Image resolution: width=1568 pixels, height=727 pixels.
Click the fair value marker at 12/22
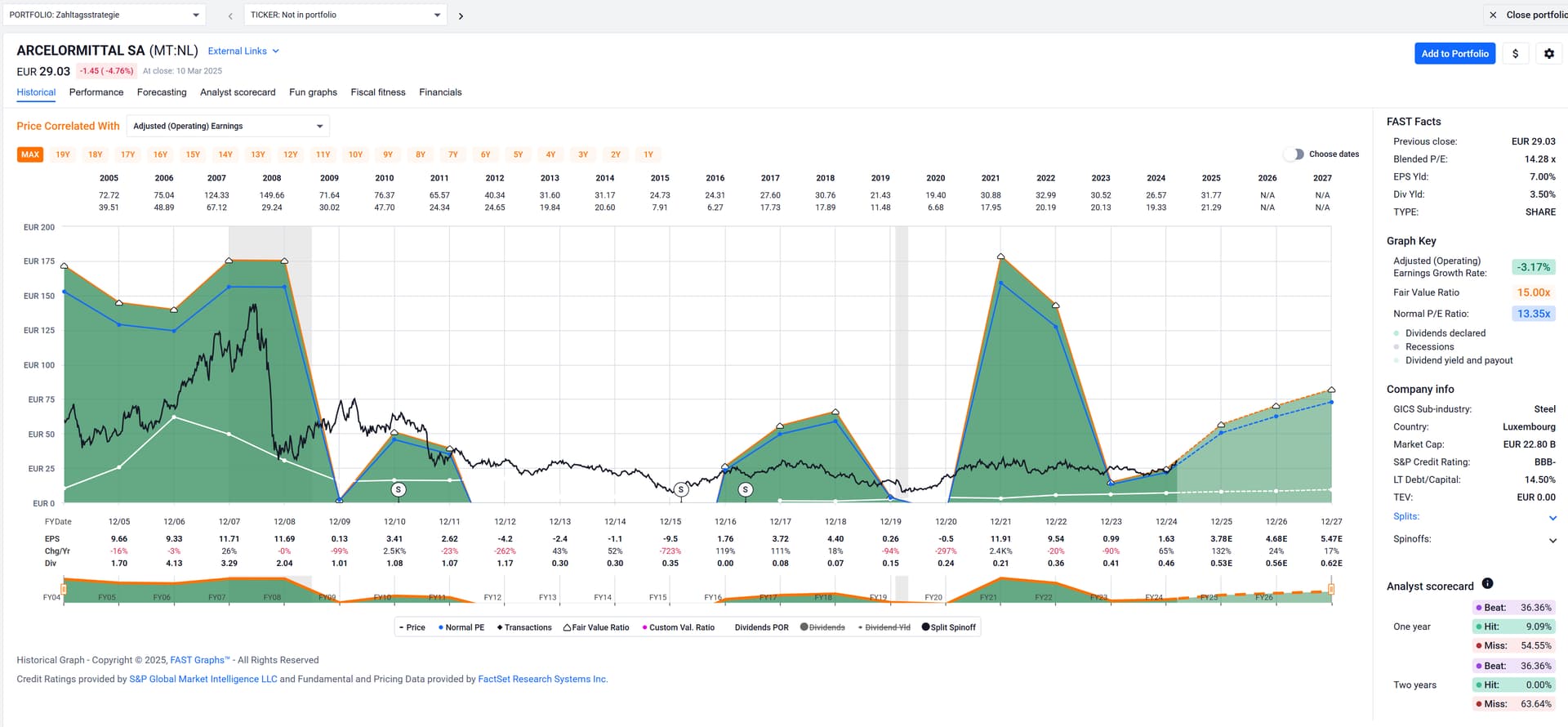tap(1056, 306)
